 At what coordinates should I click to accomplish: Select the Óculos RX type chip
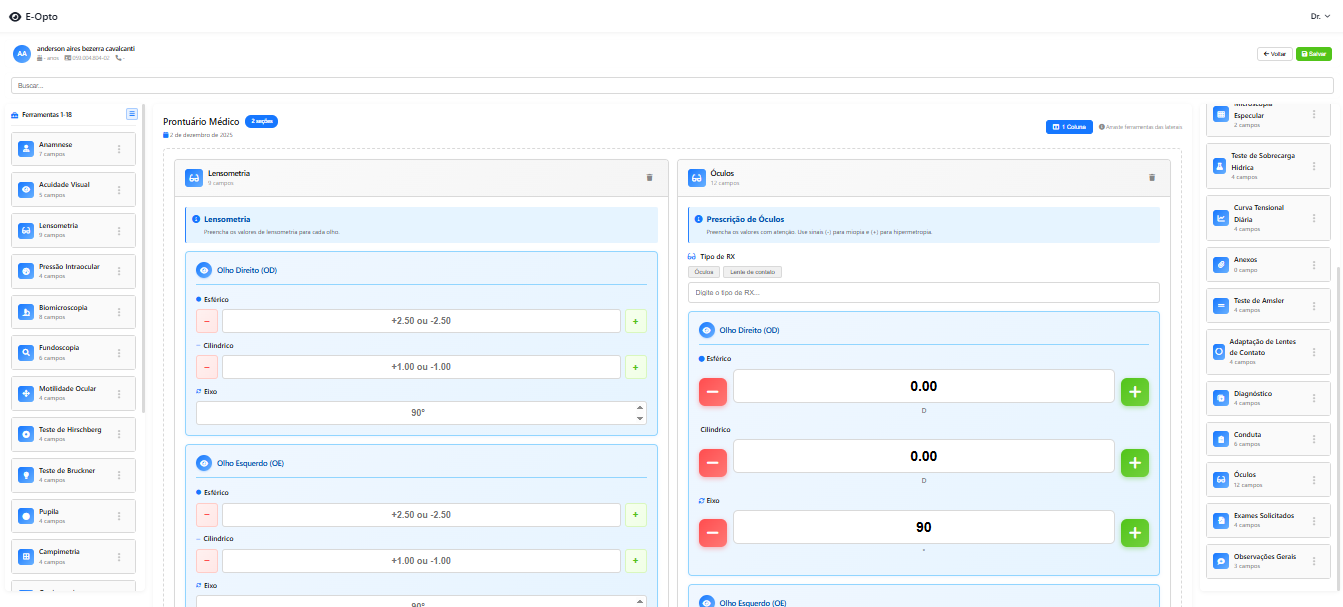coord(704,272)
